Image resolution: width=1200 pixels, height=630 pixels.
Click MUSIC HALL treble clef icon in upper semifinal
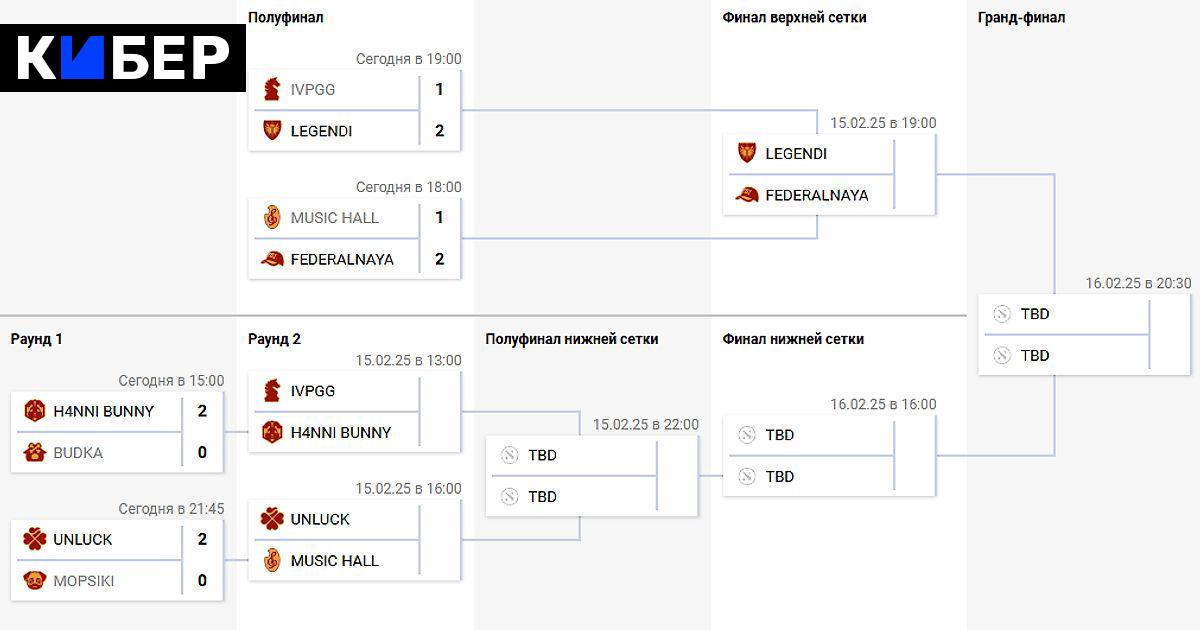click(272, 218)
